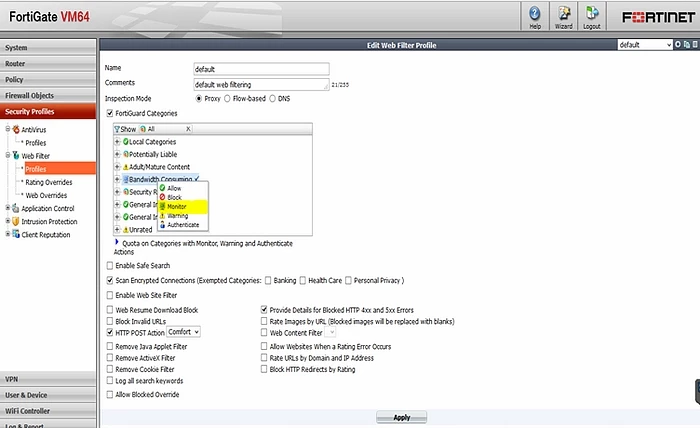
Task: Choose Authenticate from the action popup
Action: 183,225
